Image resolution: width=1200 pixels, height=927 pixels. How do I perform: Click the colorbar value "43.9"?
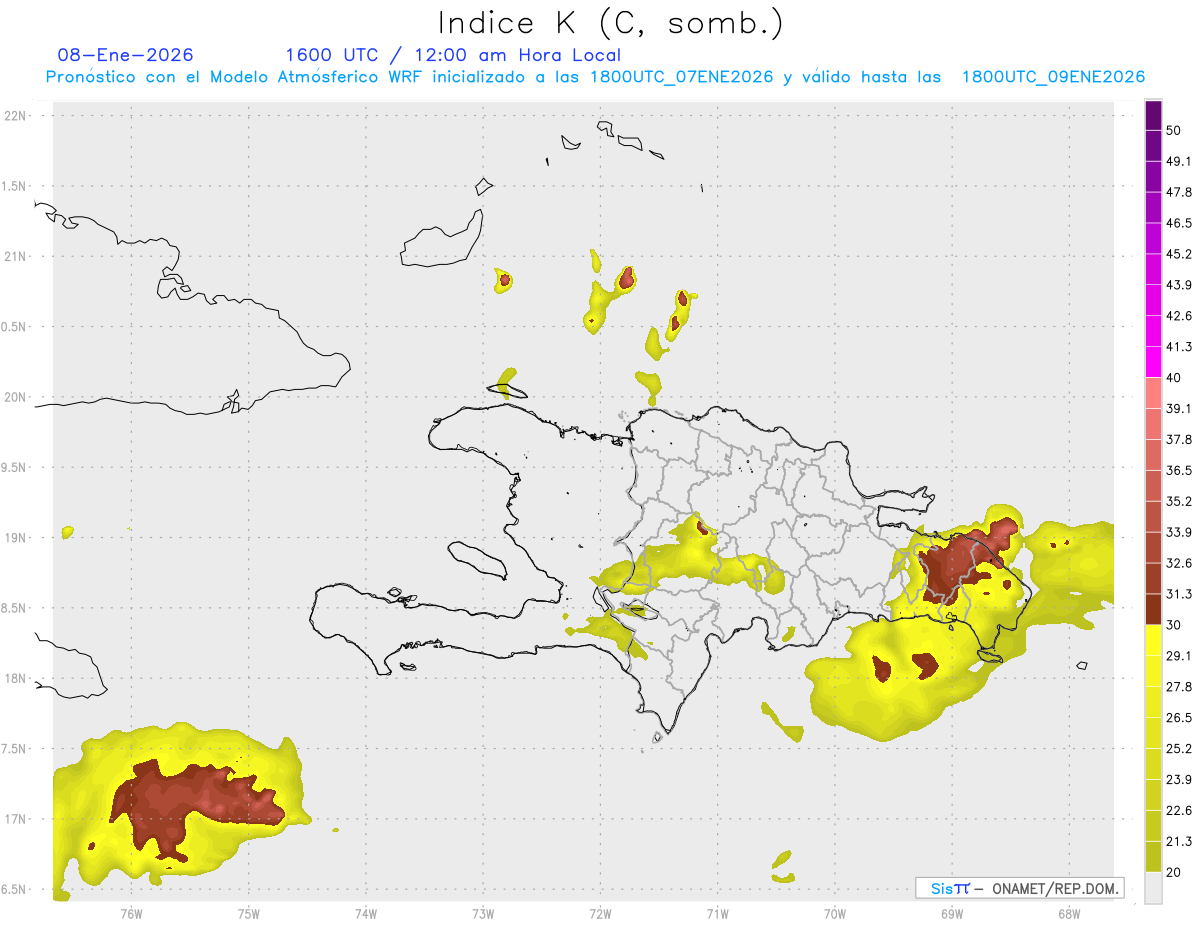pos(1179,285)
